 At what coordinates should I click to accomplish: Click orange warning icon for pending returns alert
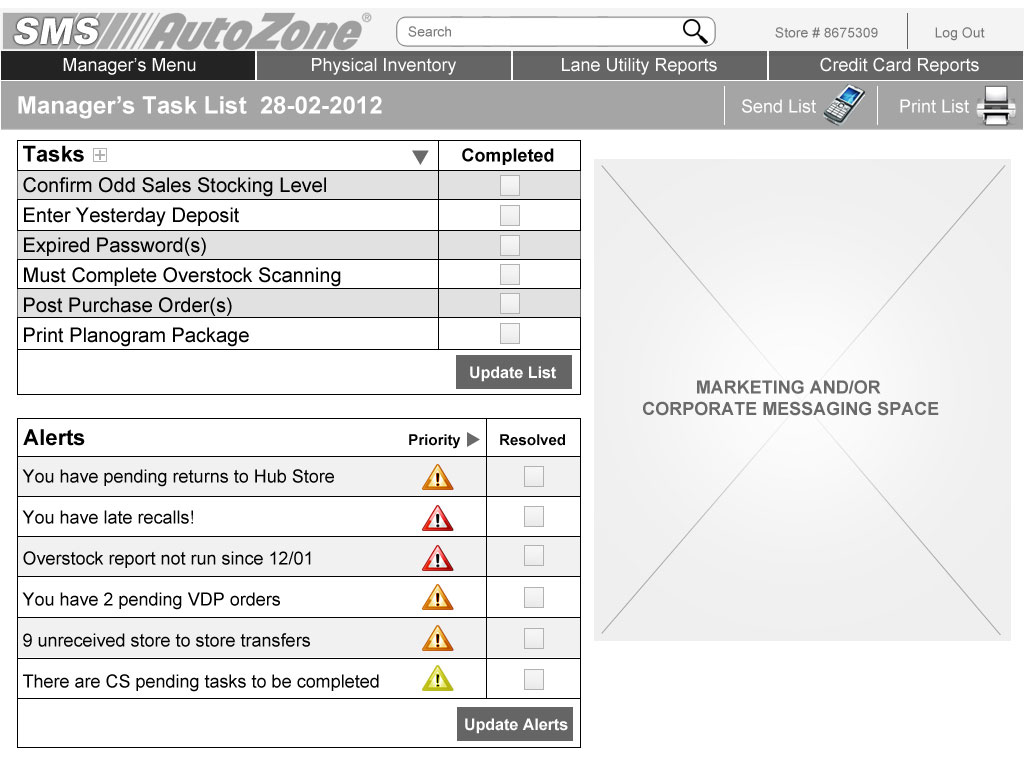[437, 477]
